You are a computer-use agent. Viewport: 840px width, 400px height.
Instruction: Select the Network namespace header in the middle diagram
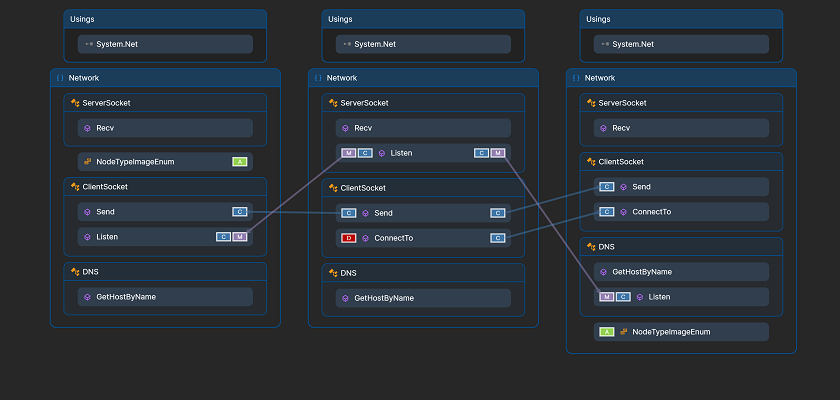(x=342, y=78)
